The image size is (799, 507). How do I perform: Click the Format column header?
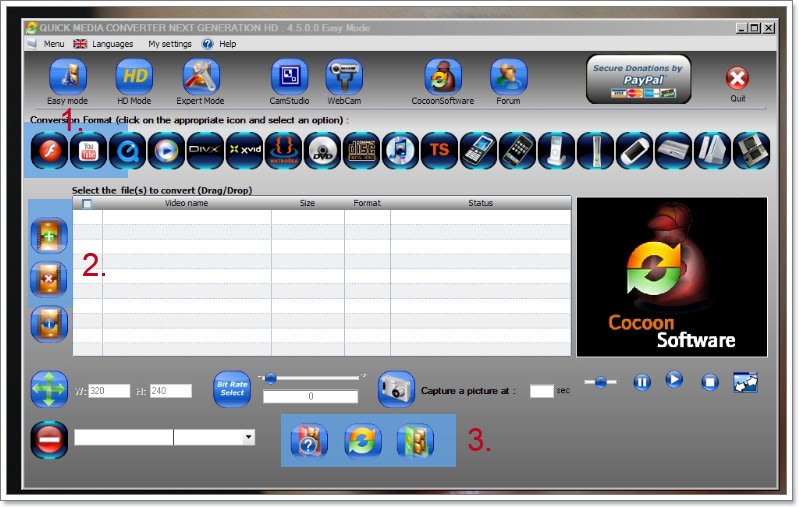point(367,203)
